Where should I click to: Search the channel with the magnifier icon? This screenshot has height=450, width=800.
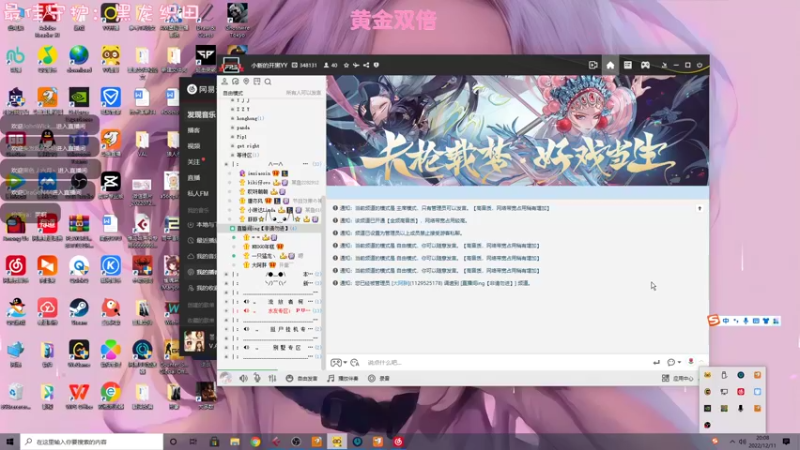[268, 82]
